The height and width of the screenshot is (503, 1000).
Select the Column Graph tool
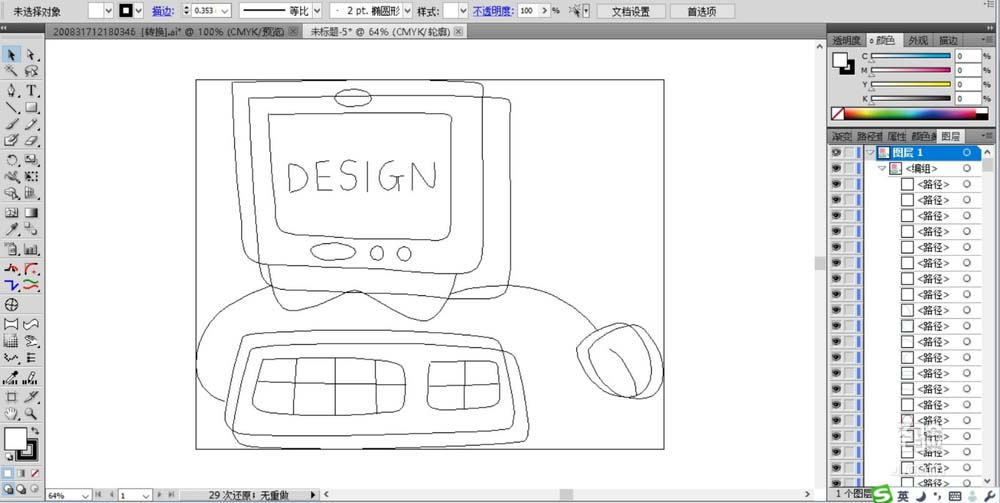[31, 249]
